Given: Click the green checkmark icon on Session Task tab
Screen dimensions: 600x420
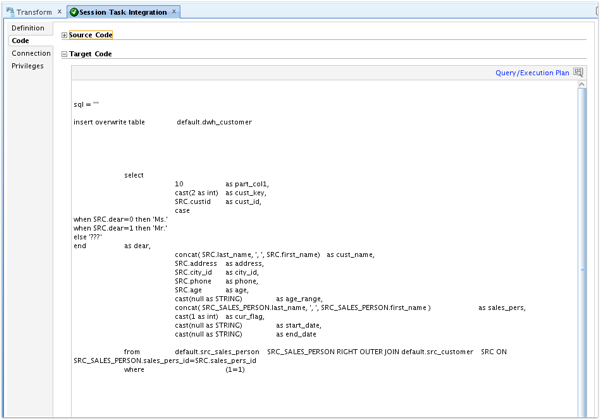Looking at the screenshot, I should click(x=74, y=12).
